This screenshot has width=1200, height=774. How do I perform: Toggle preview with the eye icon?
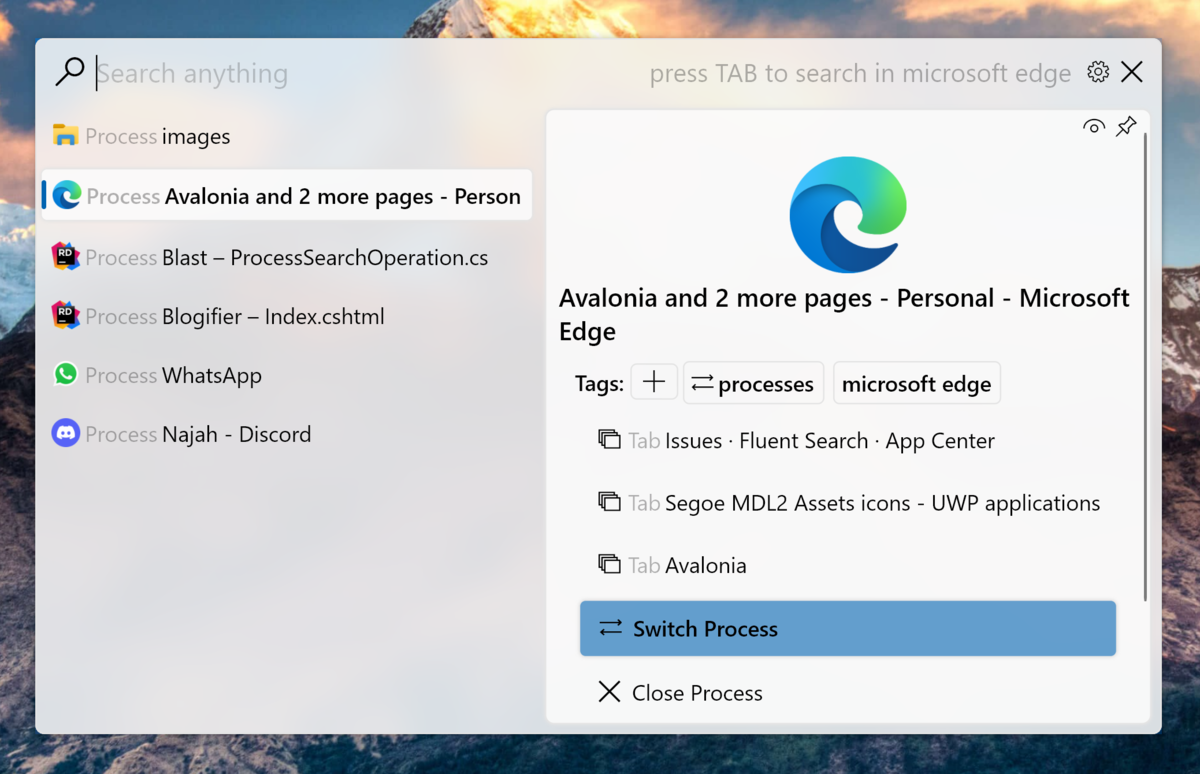pos(1094,126)
